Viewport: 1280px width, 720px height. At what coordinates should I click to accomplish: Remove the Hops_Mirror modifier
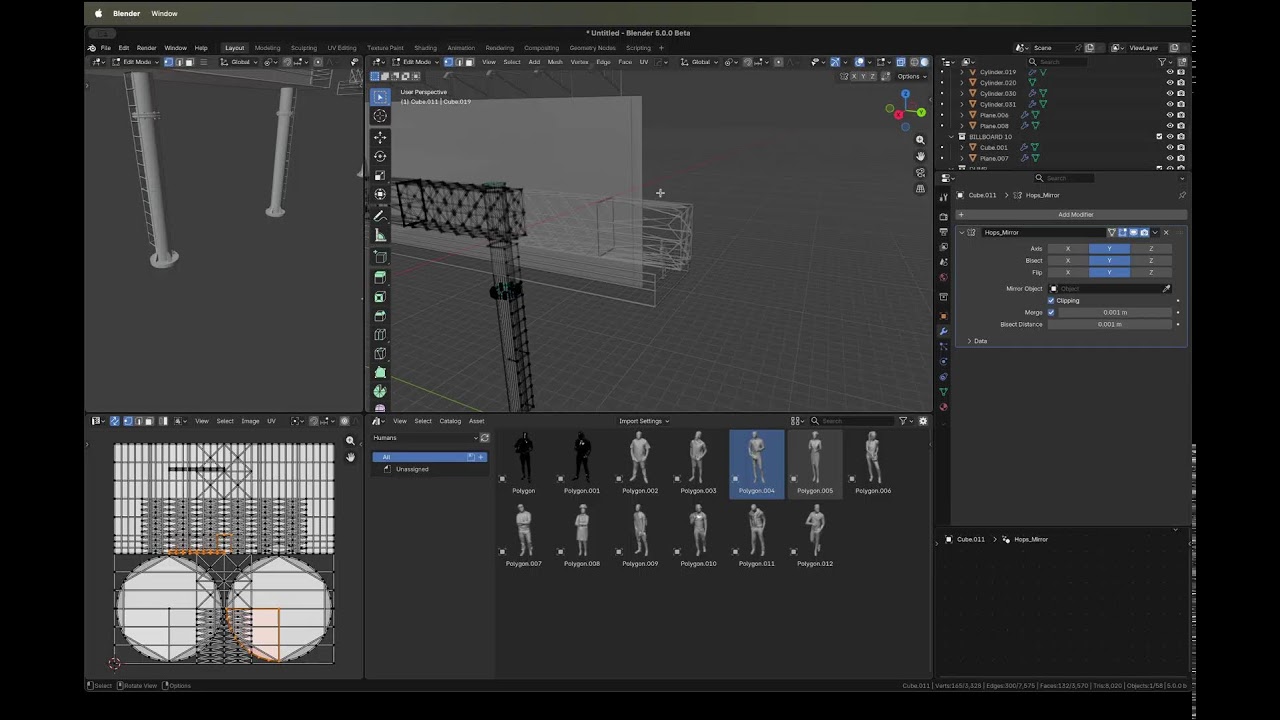pyautogui.click(x=1165, y=232)
